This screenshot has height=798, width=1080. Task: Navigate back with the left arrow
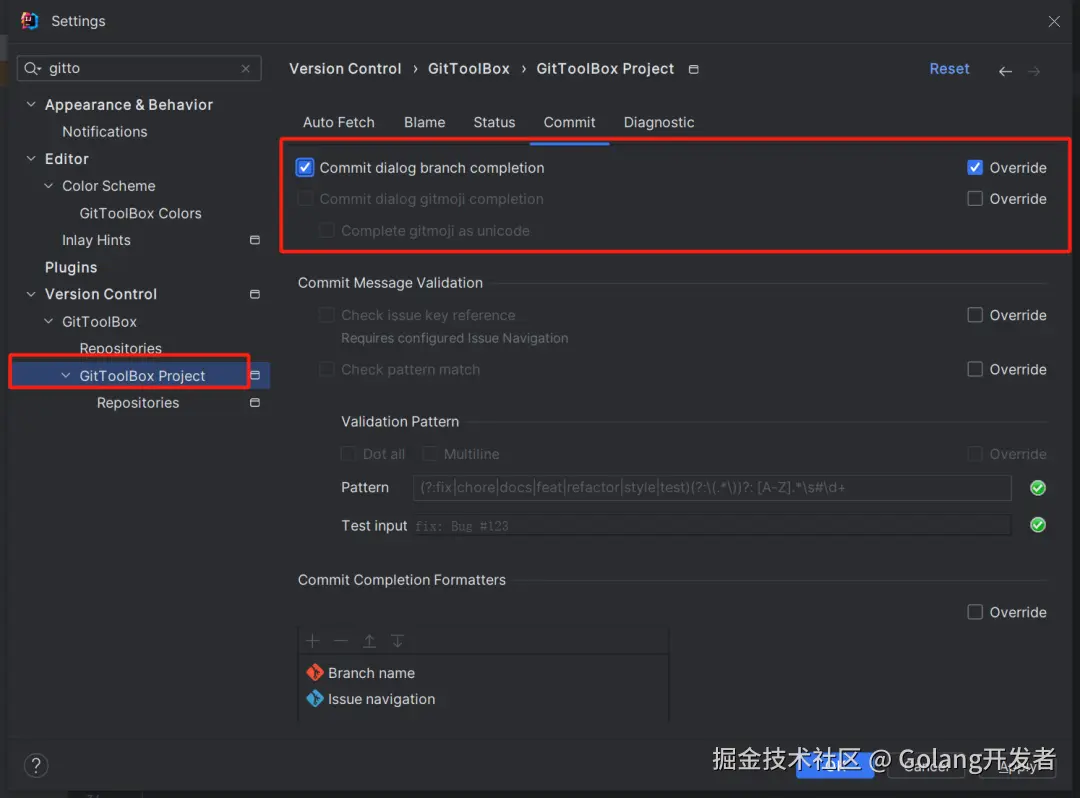pos(1005,71)
